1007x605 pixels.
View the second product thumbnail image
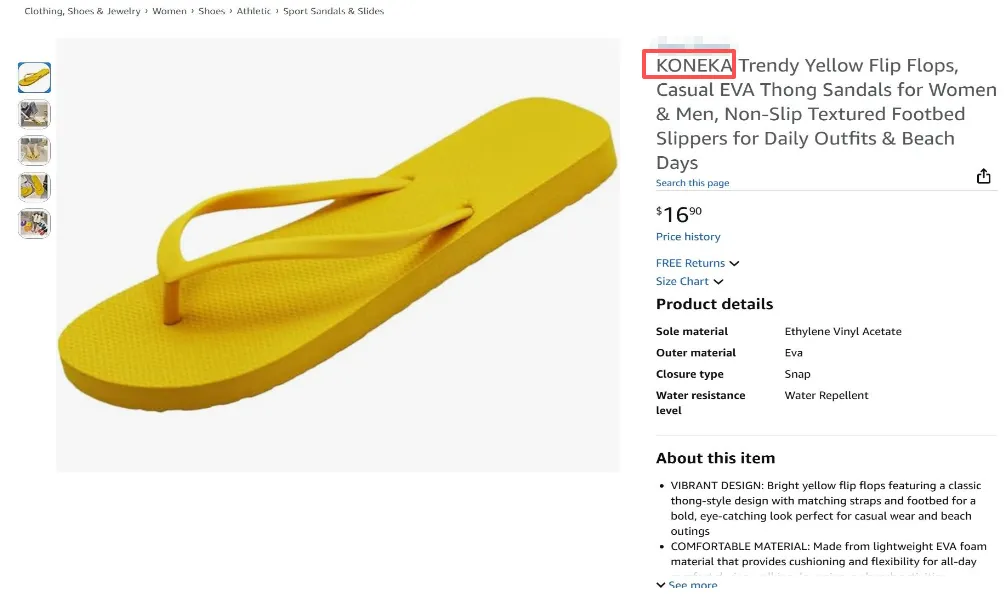coord(34,114)
